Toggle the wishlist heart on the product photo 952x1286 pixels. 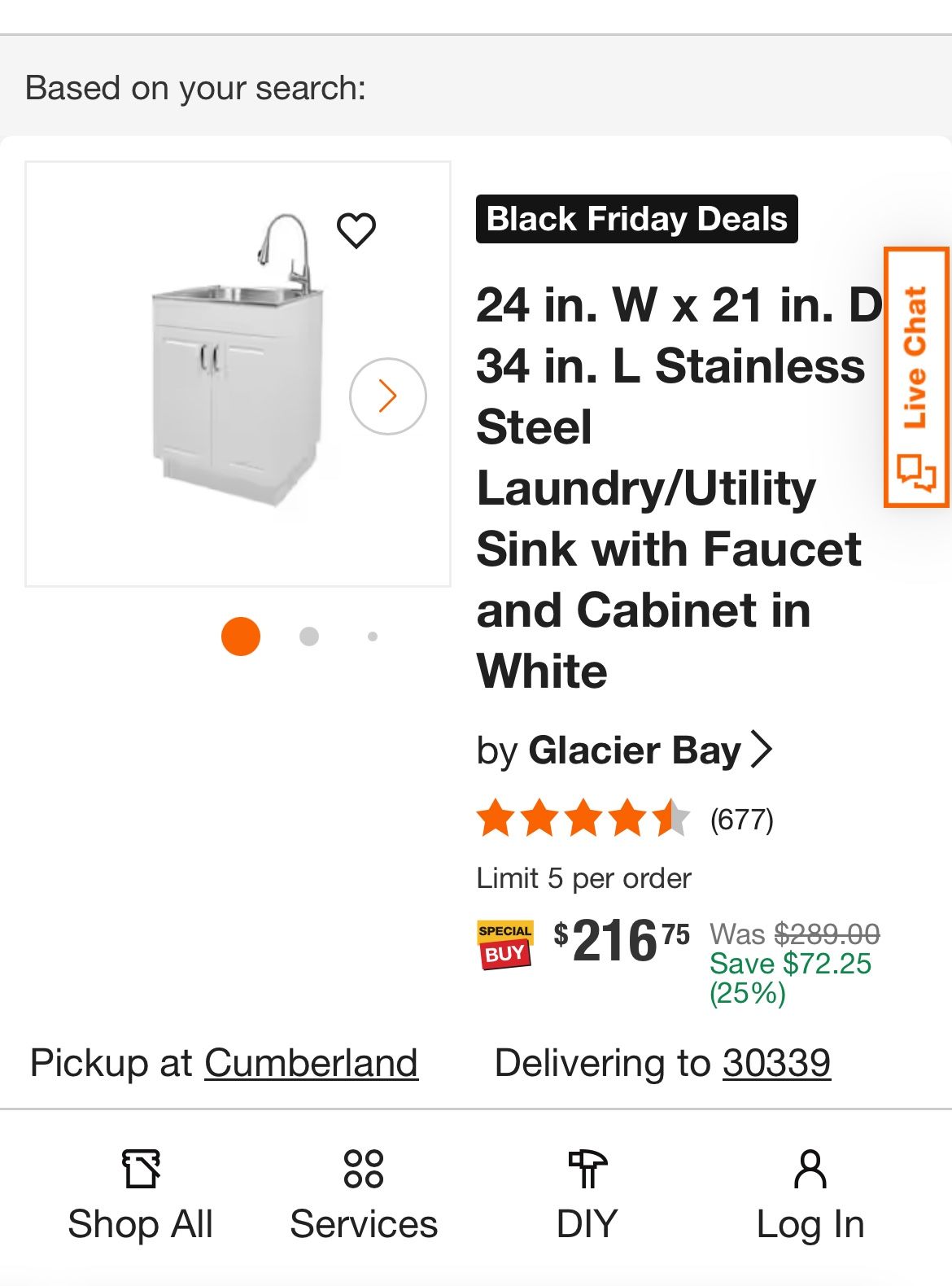click(x=358, y=229)
